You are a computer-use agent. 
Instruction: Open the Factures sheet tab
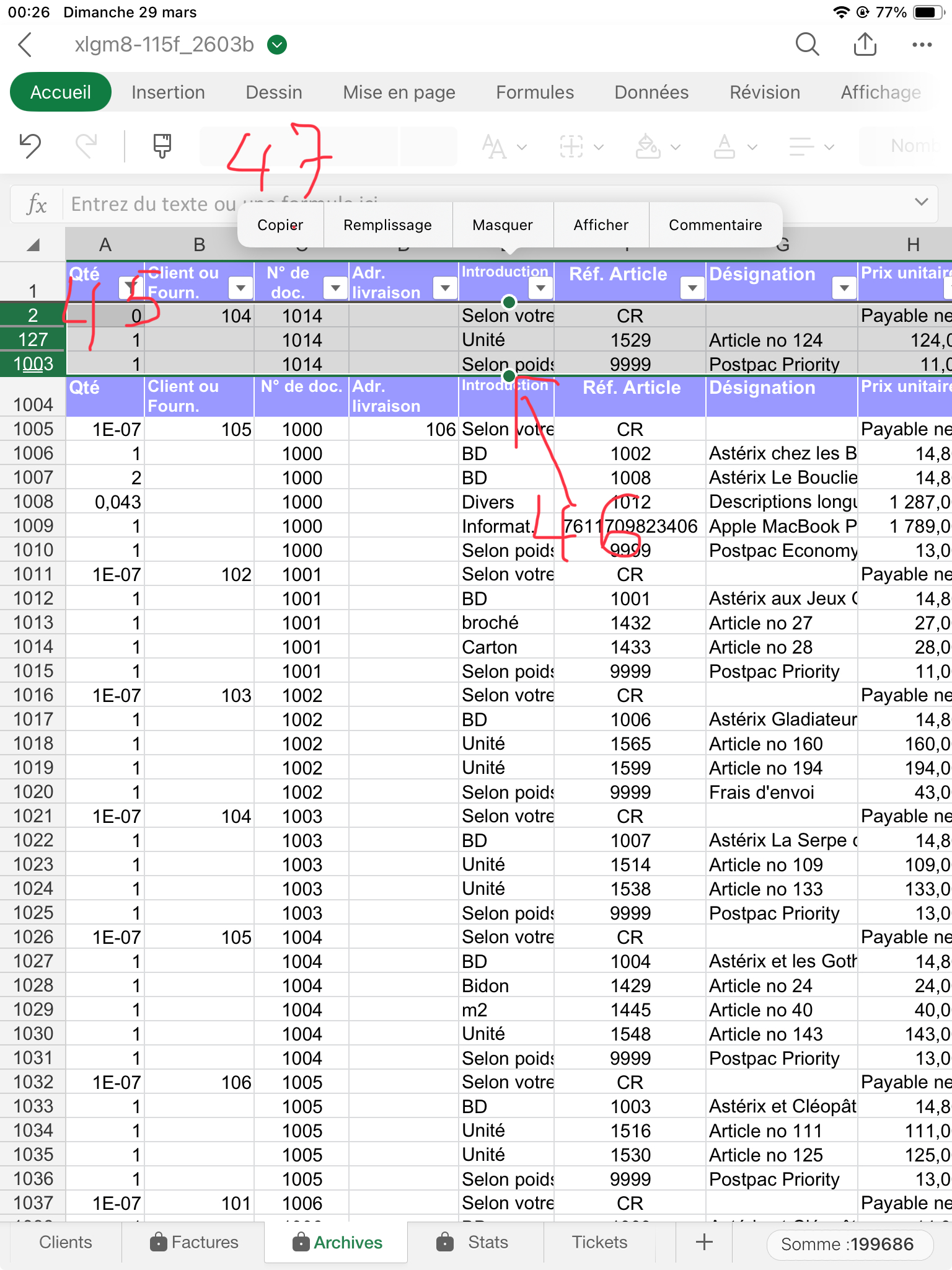[194, 1242]
